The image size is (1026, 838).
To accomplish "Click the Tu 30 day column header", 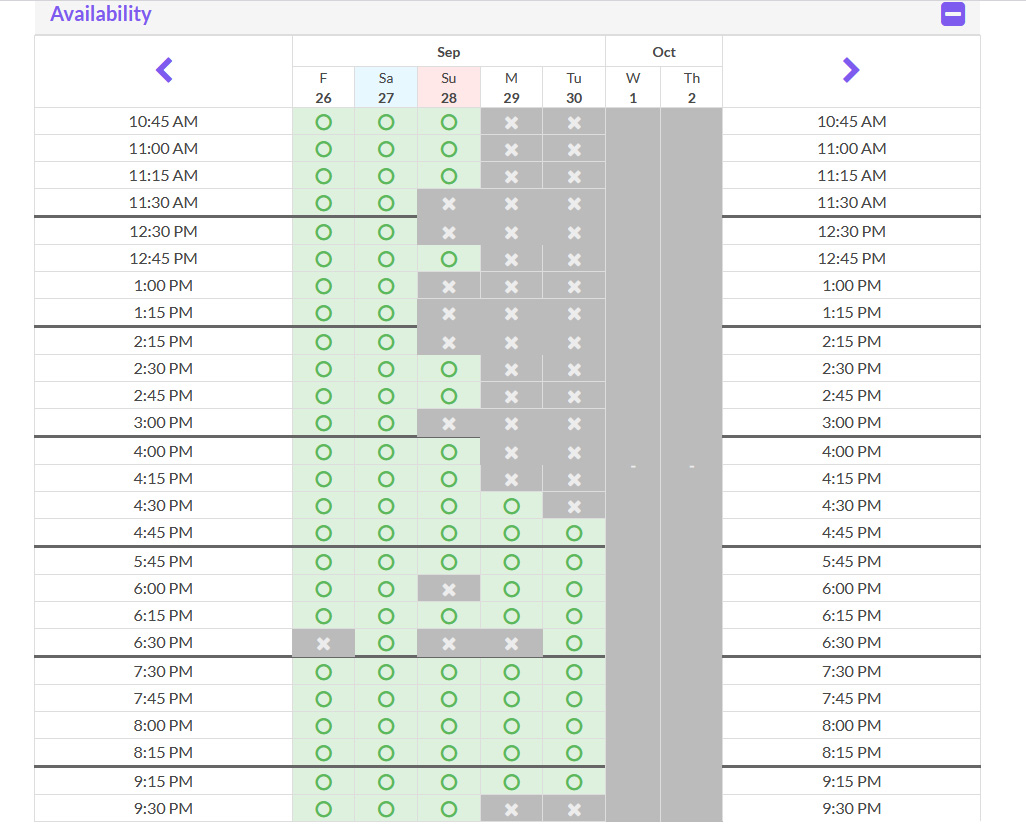I will coord(574,88).
